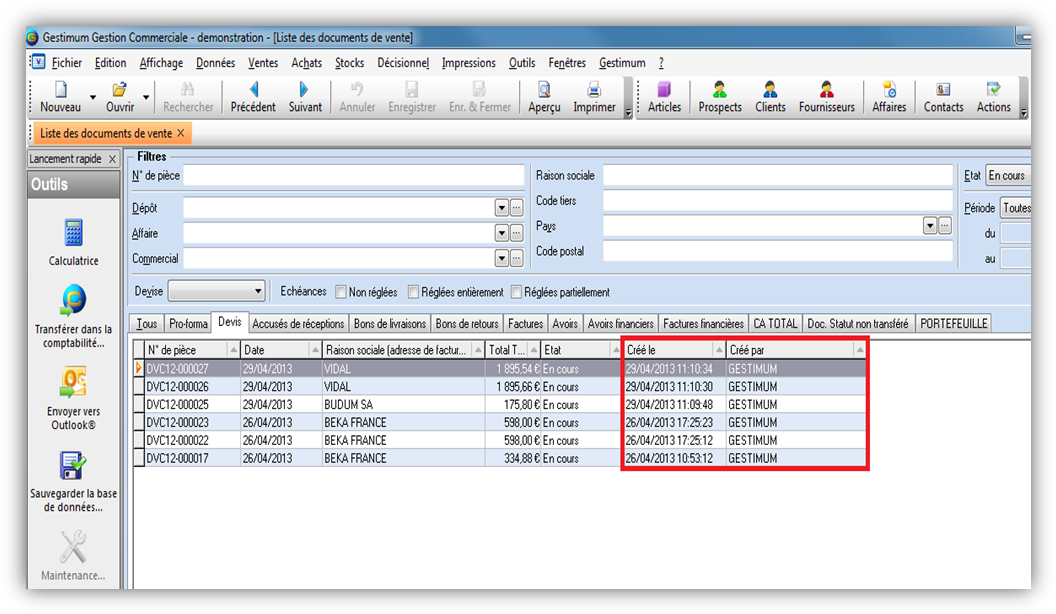Click the Enr. & Fermer icon

(x=480, y=90)
